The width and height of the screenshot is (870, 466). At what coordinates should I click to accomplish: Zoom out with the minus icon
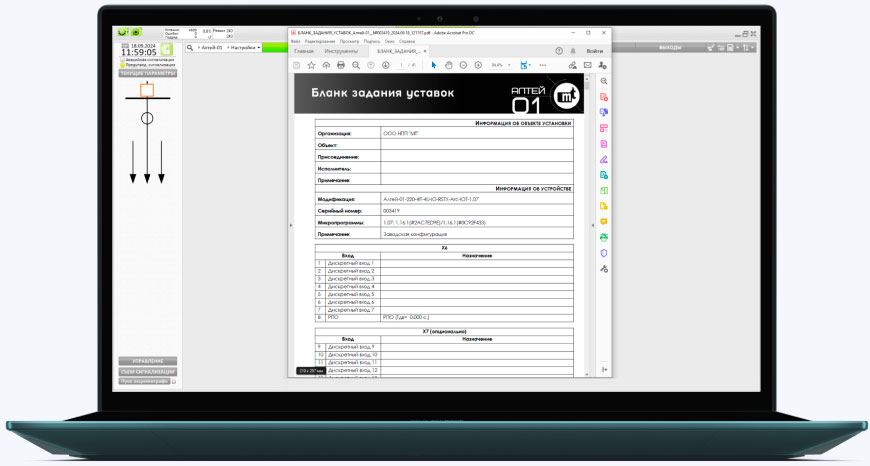[x=463, y=65]
